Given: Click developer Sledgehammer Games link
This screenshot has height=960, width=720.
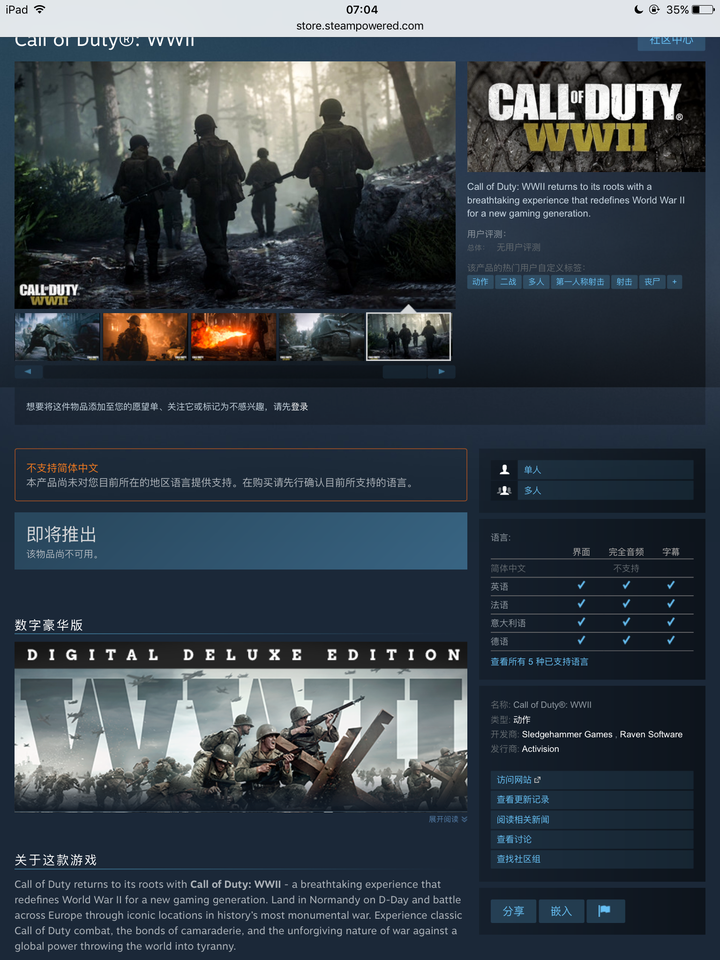Looking at the screenshot, I should coord(566,734).
